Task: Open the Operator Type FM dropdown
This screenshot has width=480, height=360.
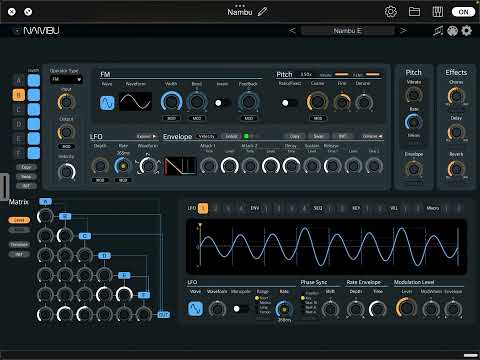Action: [x=66, y=79]
